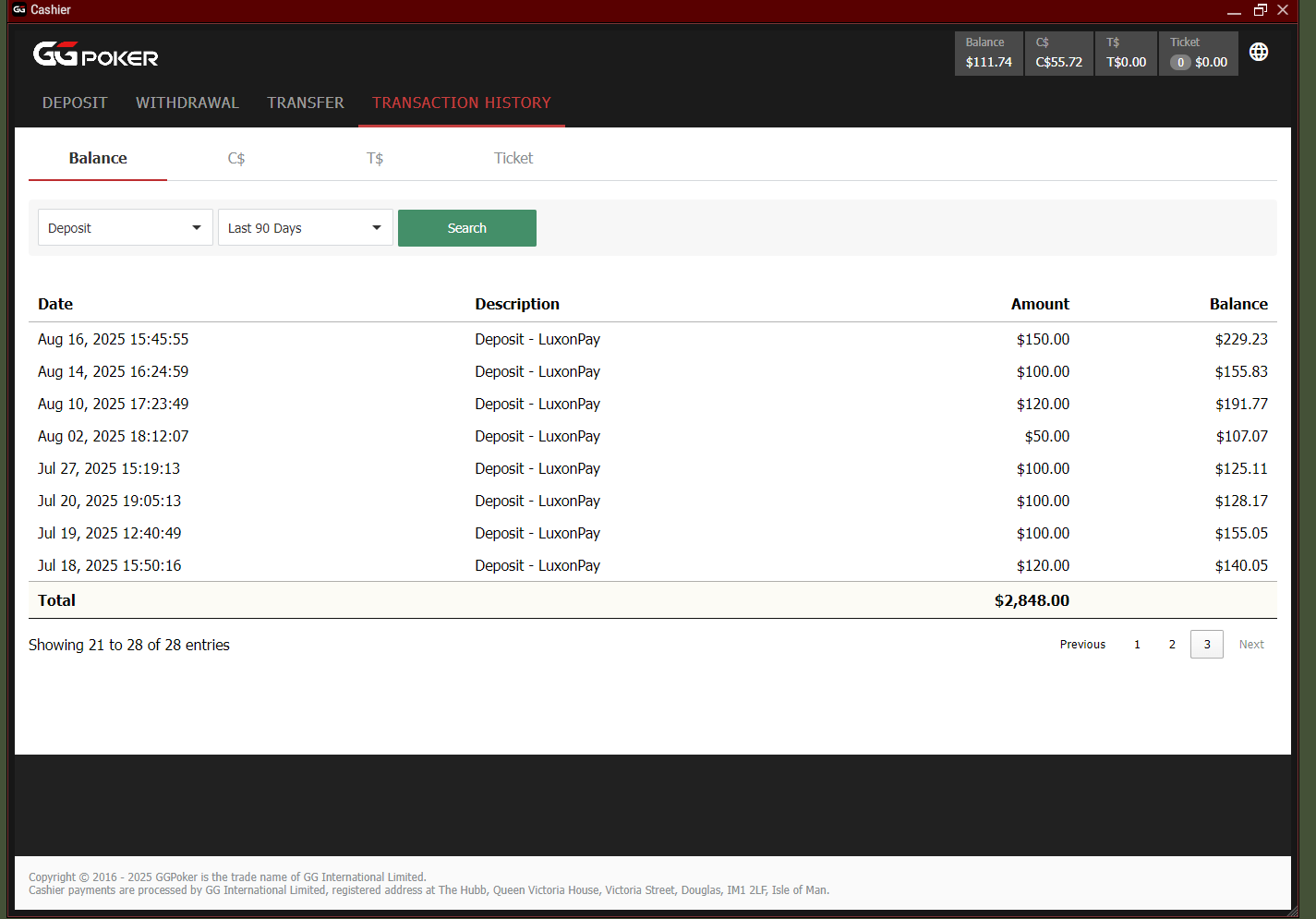This screenshot has width=1316, height=919.
Task: Click the $155.05 balance cell
Action: [x=1241, y=533]
